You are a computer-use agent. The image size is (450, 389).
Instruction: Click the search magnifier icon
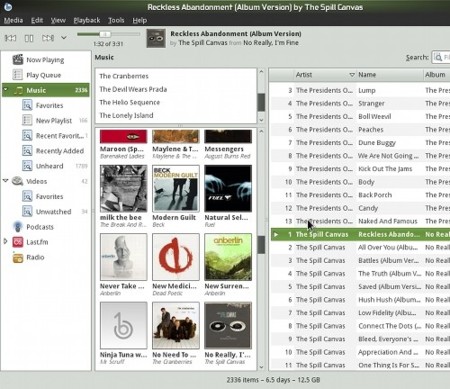[438, 57]
